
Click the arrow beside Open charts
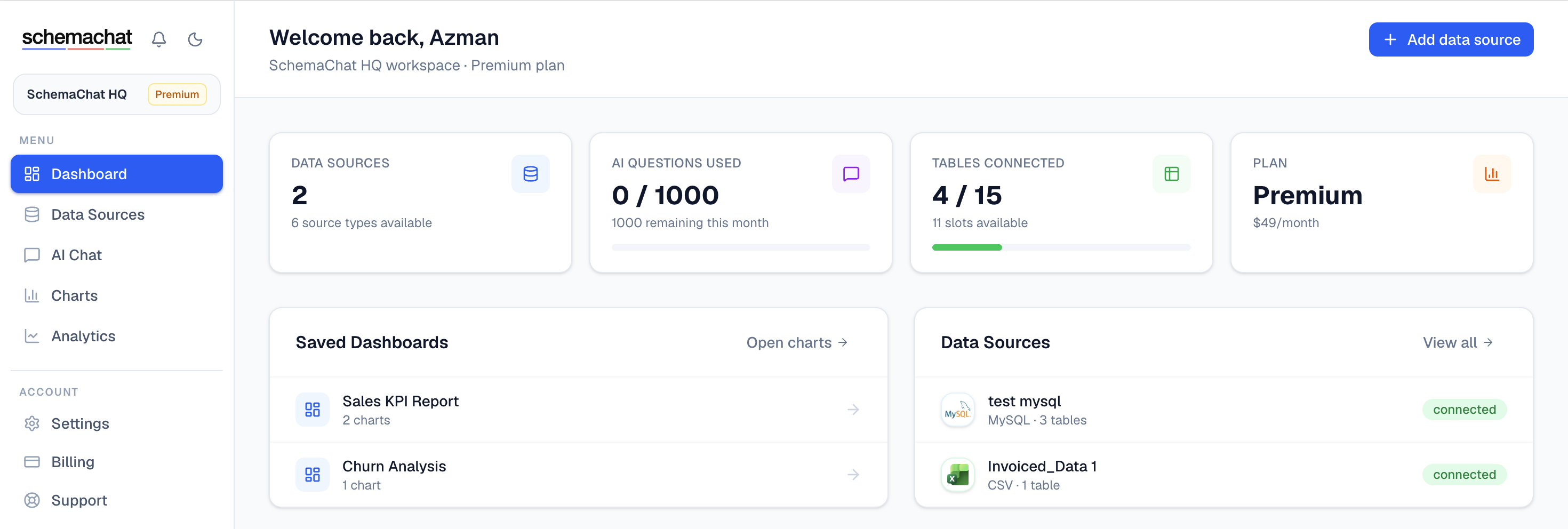[843, 343]
